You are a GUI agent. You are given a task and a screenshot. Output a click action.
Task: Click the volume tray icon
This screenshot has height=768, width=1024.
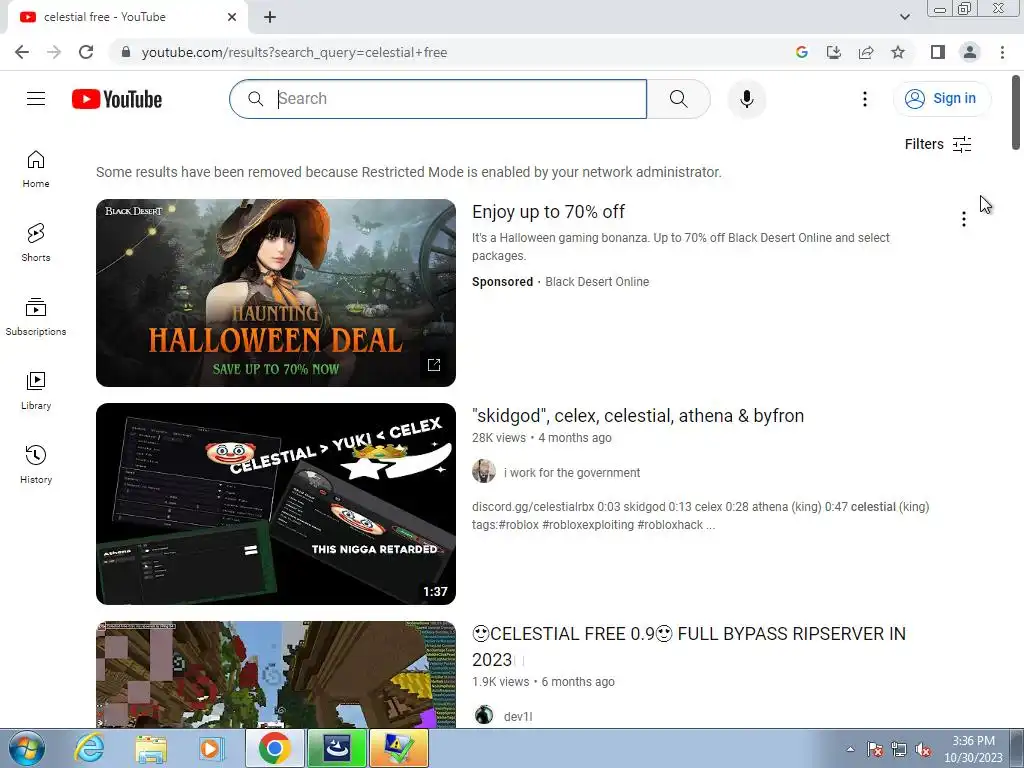point(923,749)
